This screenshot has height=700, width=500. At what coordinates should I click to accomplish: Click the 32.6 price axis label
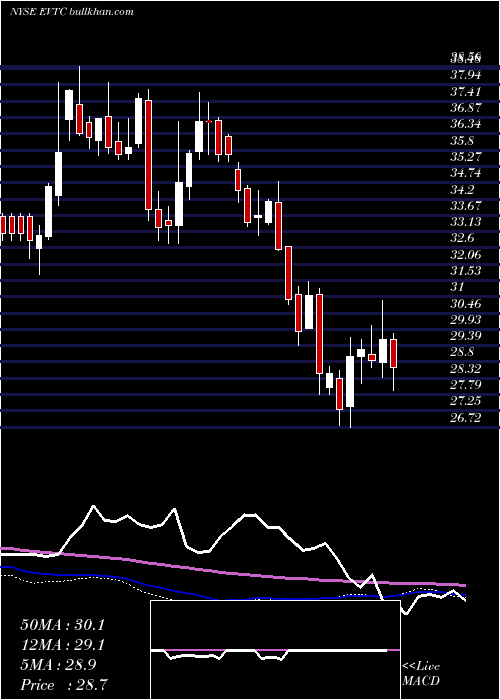[462, 238]
